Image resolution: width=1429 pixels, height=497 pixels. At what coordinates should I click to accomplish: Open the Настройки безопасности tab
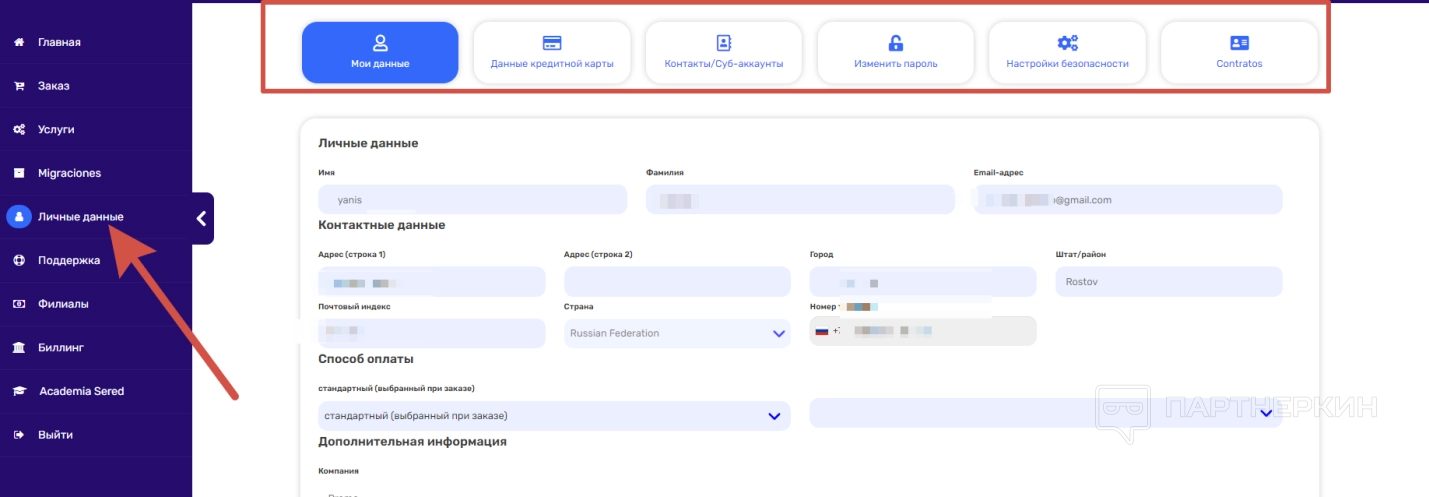click(x=1067, y=52)
